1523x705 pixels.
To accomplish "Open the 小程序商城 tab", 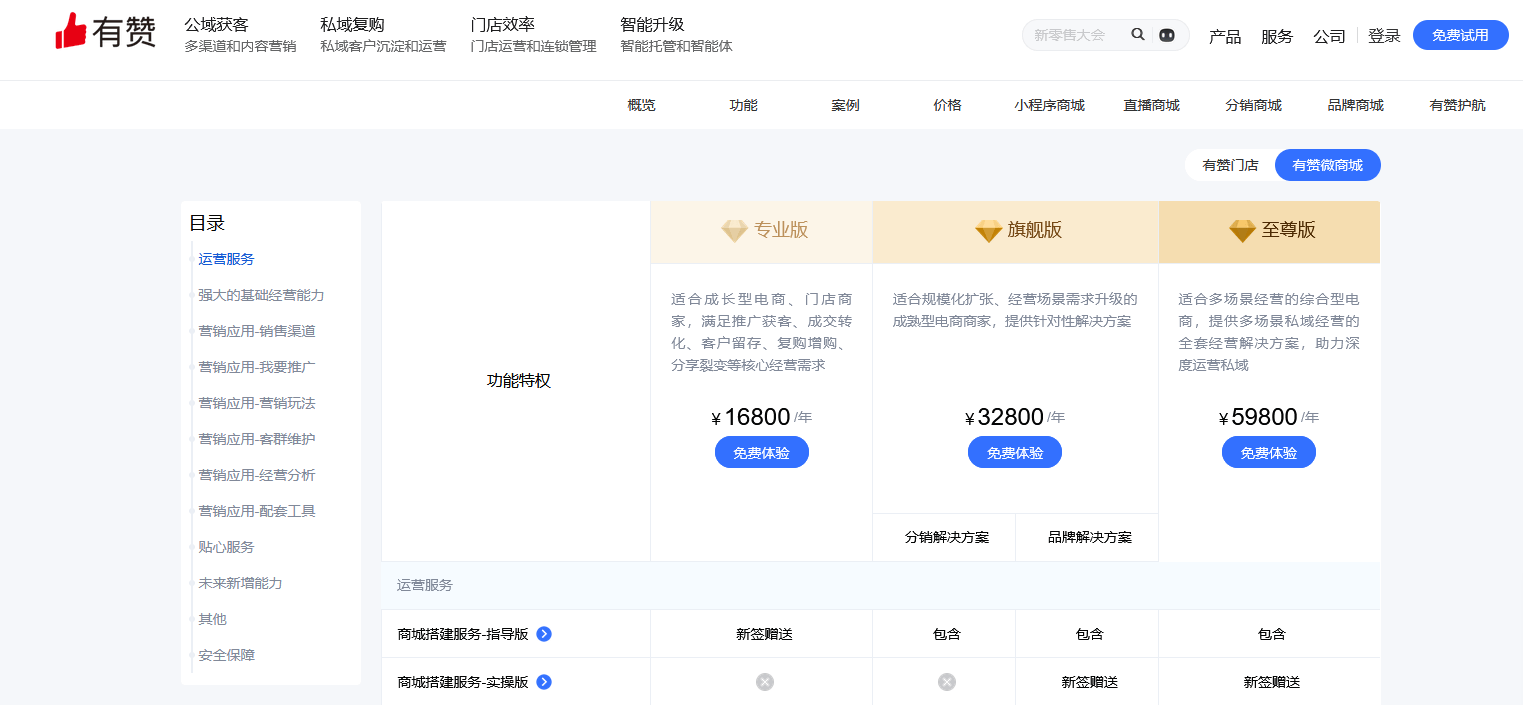I will [1049, 105].
